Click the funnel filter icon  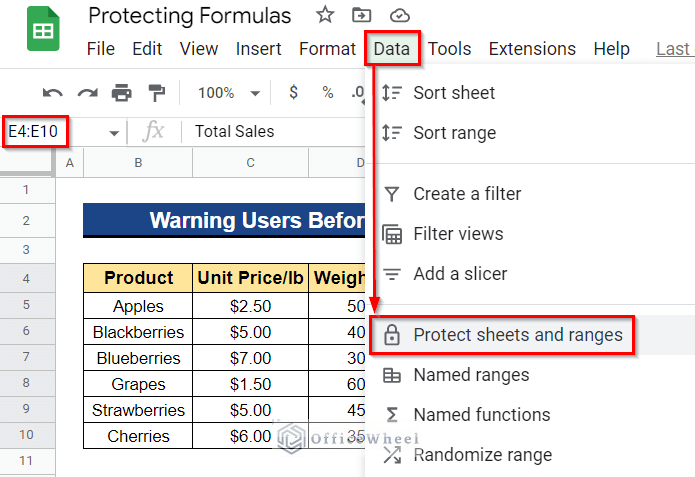pyautogui.click(x=392, y=194)
